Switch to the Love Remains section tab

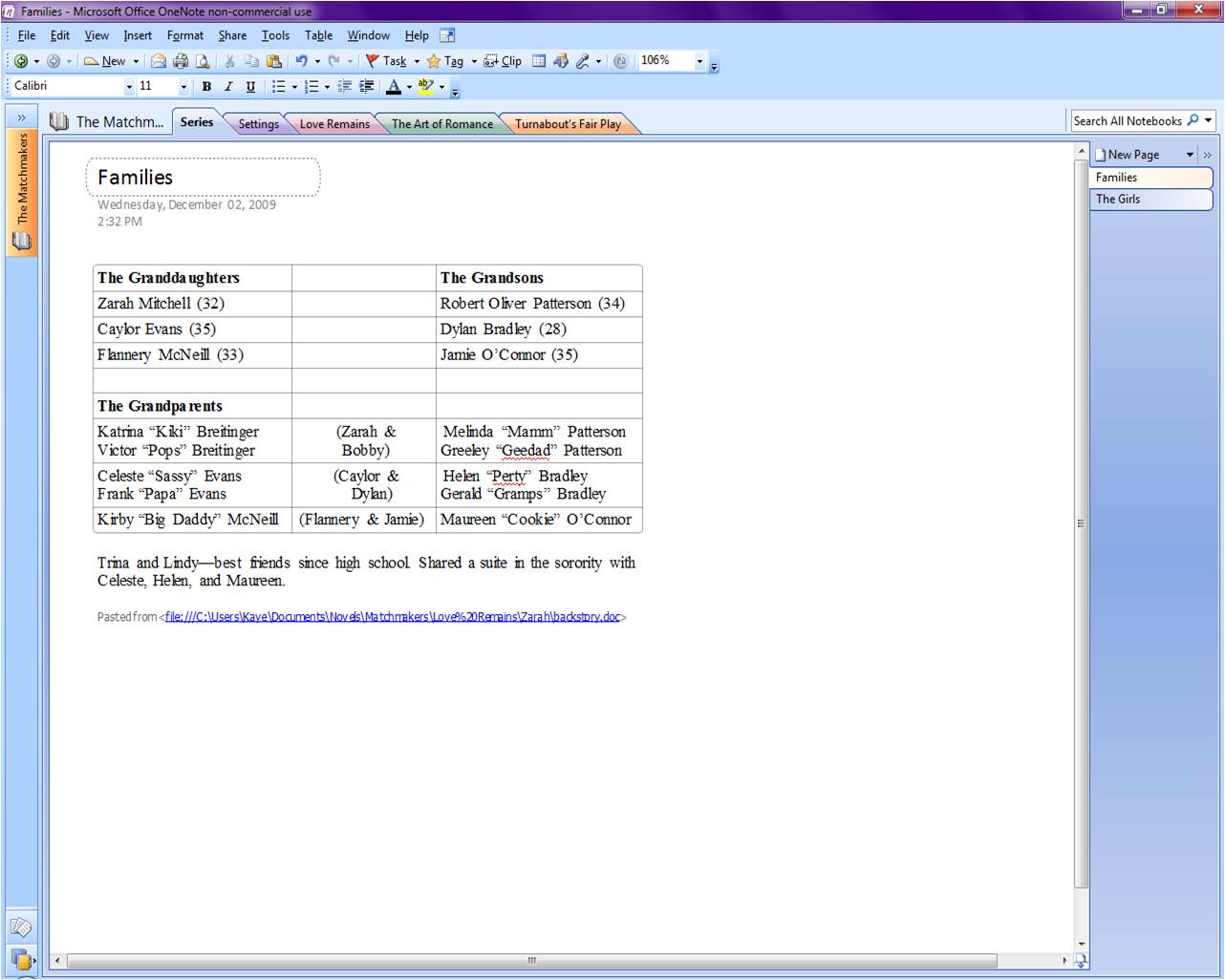point(334,124)
